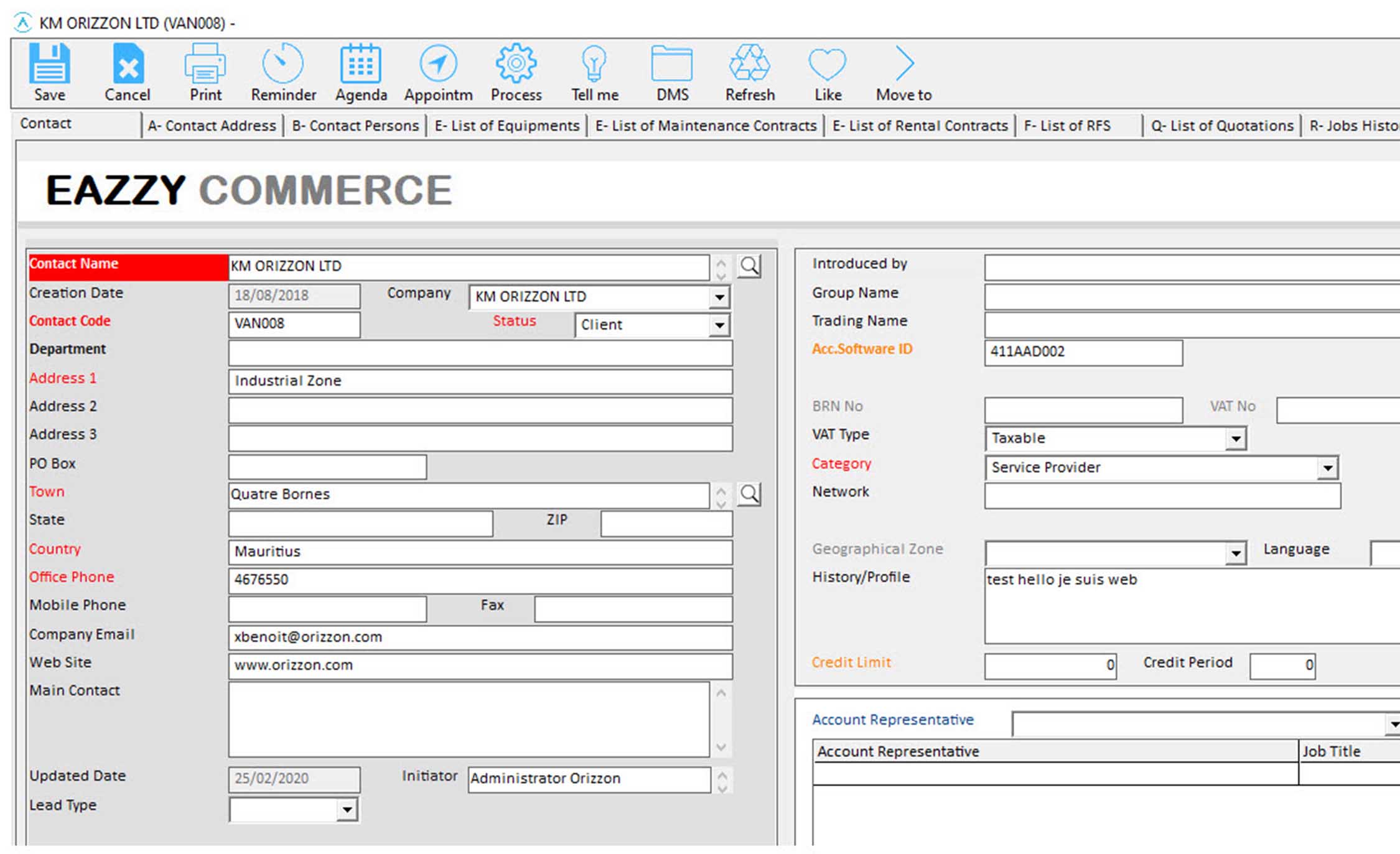Open the Geographical Zone dropdown
Viewport: 1400px width, 854px height.
pos(1236,553)
